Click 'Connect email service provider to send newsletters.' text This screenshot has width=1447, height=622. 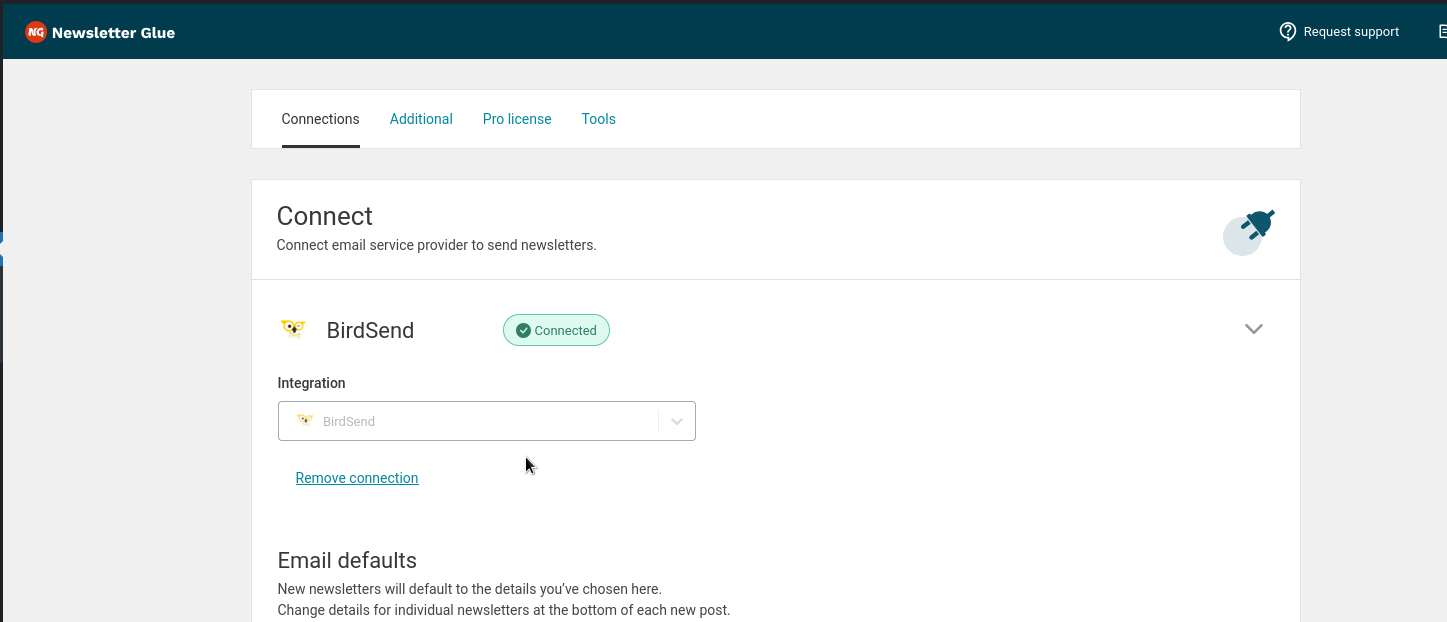point(437,245)
